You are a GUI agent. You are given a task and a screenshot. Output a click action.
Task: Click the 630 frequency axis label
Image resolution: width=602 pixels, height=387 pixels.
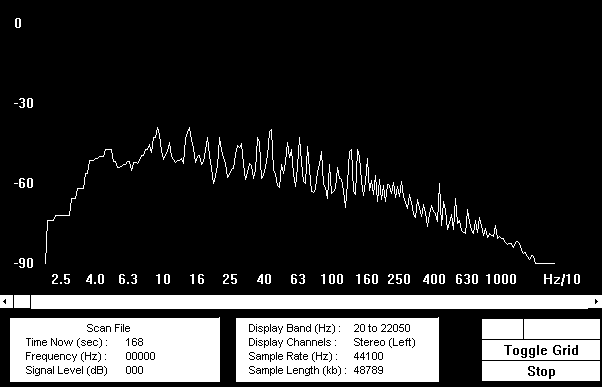pos(467,279)
